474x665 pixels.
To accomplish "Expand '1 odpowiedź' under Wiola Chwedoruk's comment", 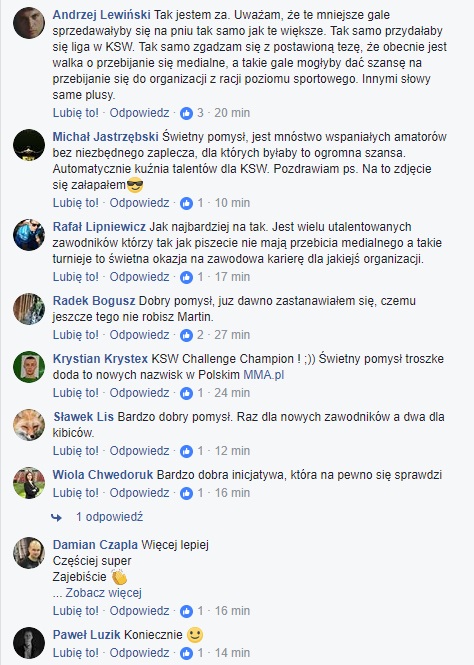I will point(109,517).
